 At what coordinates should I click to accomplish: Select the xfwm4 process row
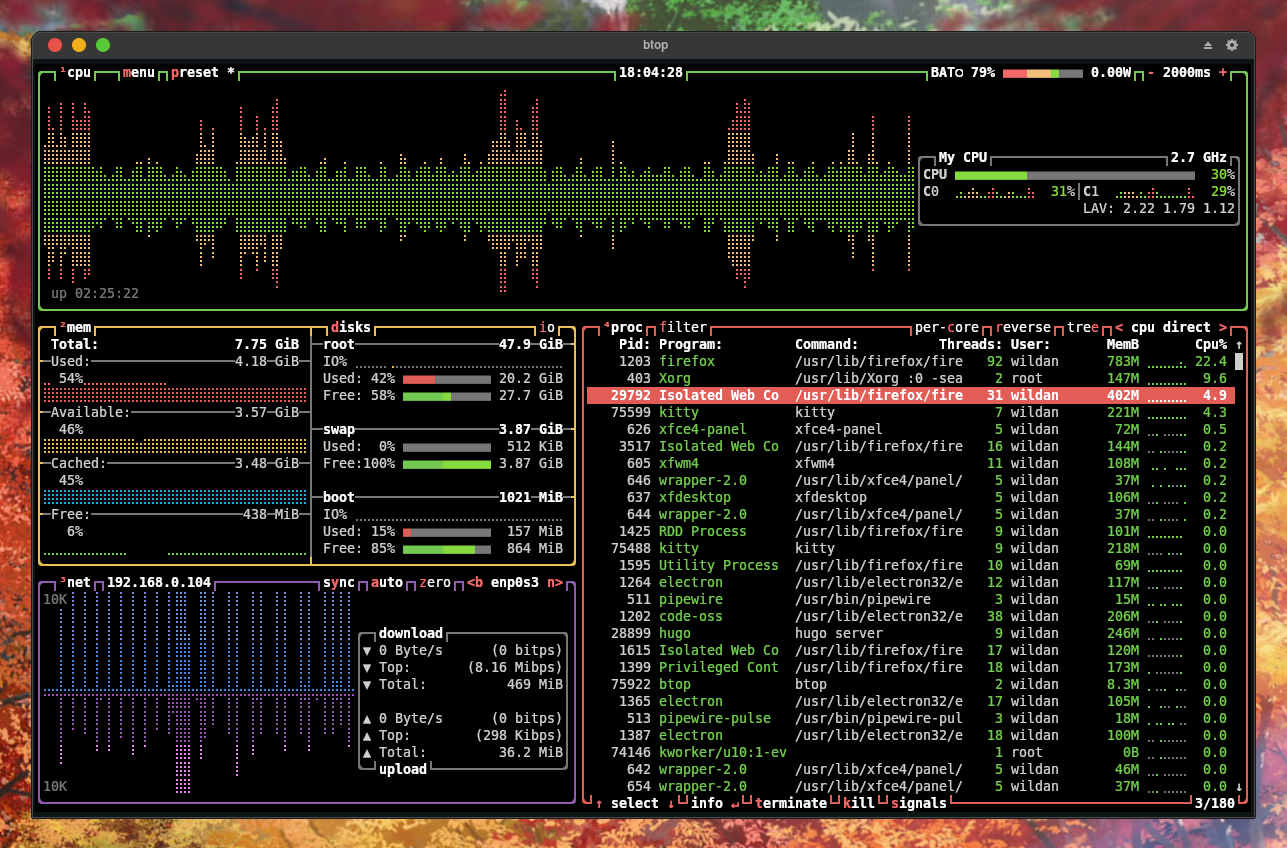click(911, 463)
